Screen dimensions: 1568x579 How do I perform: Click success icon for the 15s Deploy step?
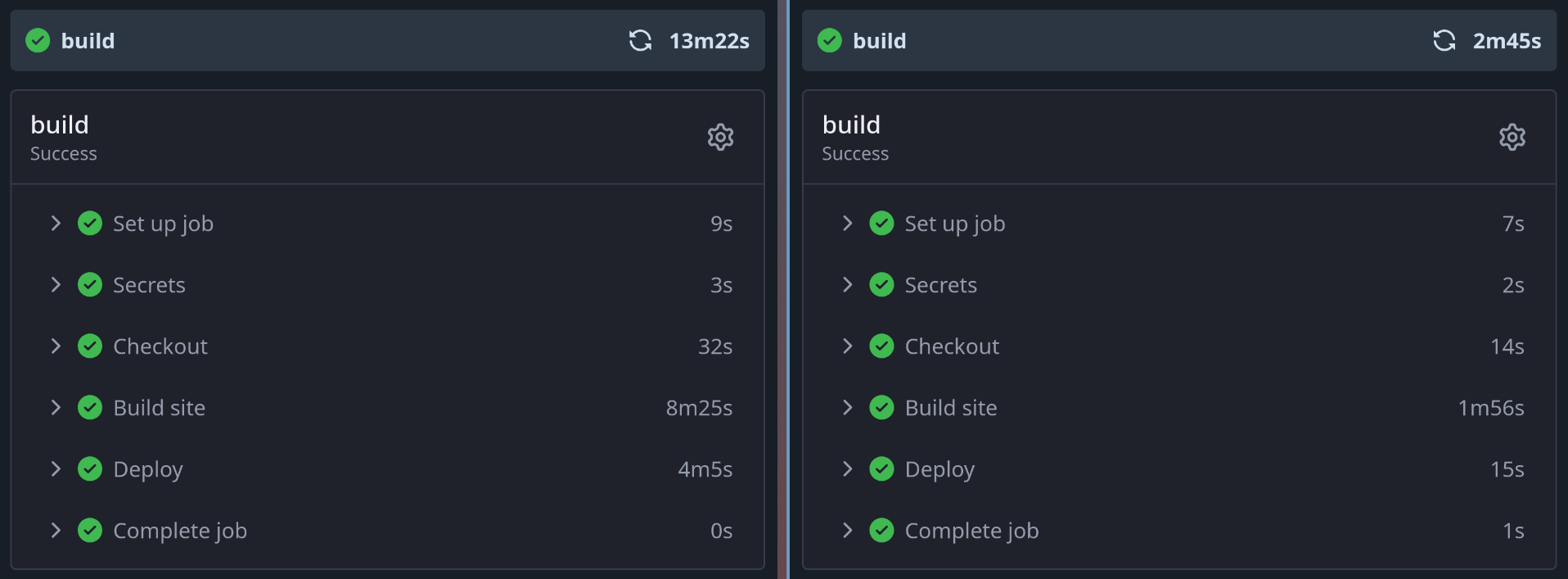(x=881, y=469)
